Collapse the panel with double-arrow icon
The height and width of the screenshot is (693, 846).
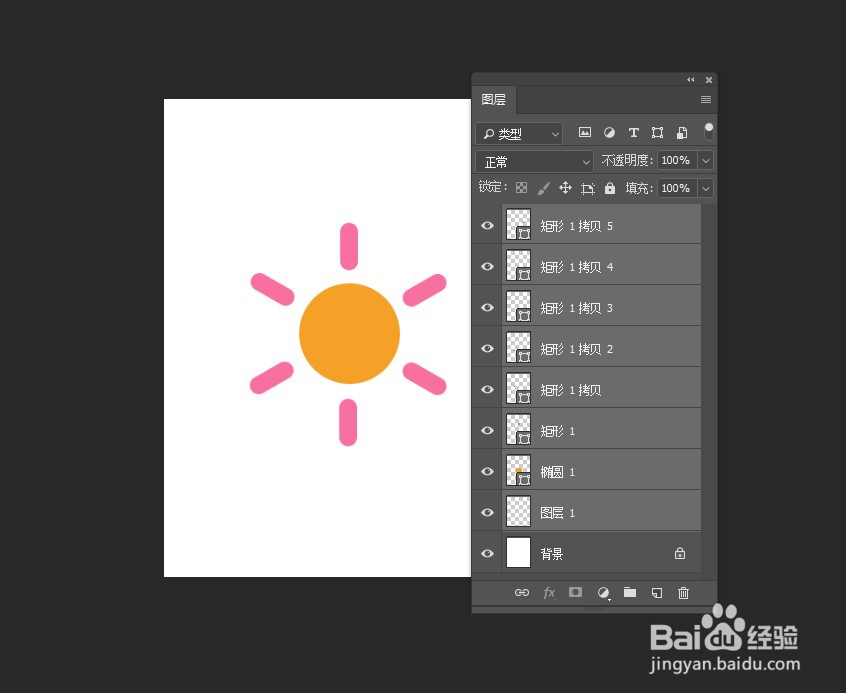(691, 79)
